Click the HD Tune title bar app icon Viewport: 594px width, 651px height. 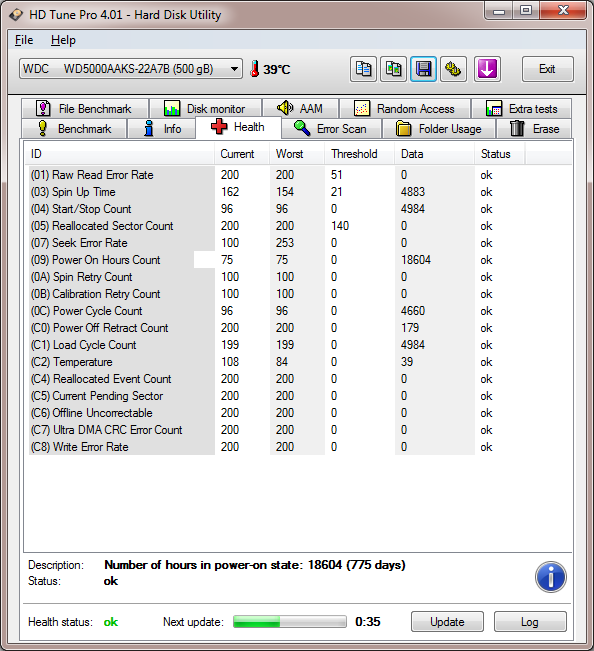16,15
